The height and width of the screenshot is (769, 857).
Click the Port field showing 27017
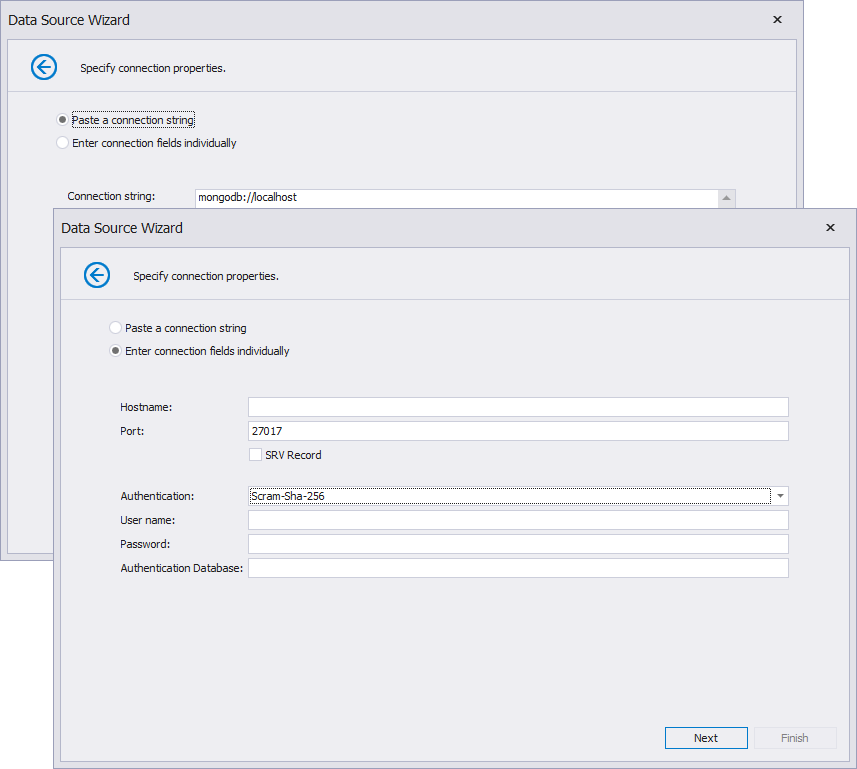(x=518, y=431)
